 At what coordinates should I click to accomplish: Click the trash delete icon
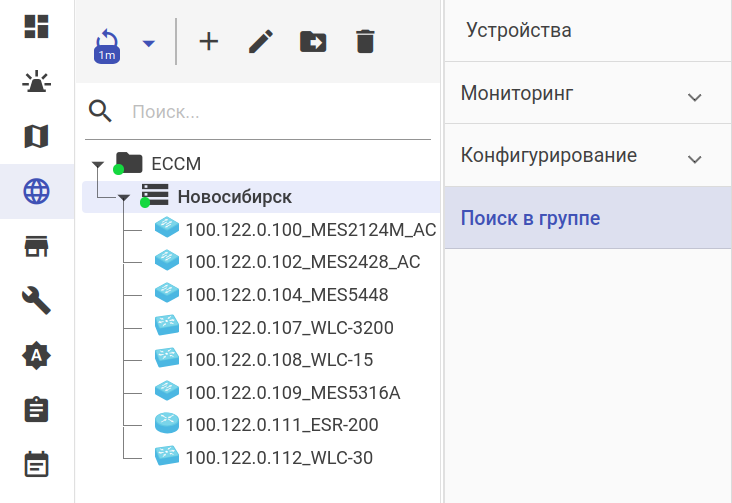pyautogui.click(x=365, y=42)
